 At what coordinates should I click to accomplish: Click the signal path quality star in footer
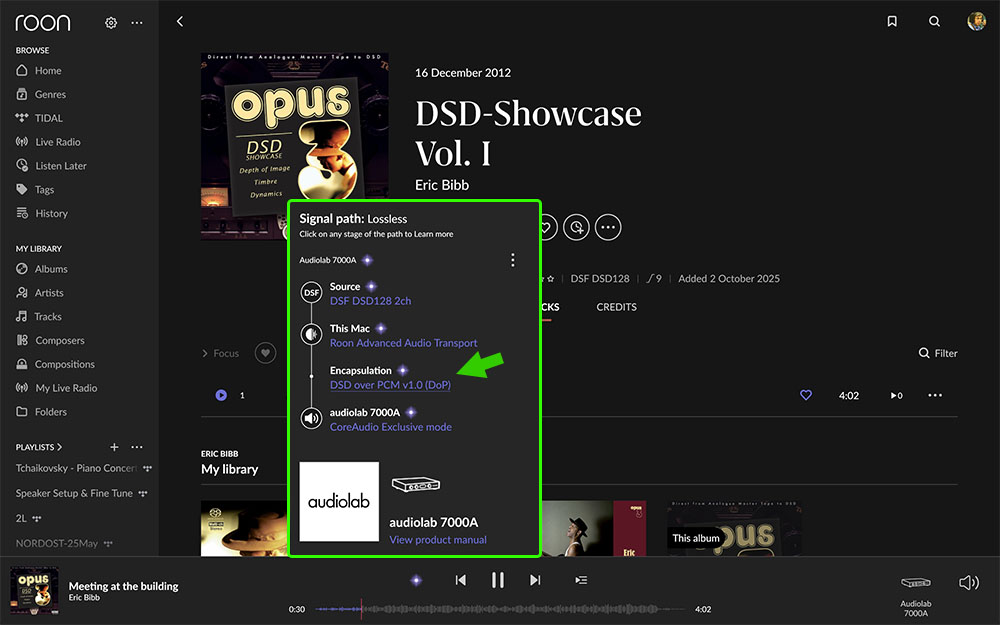(x=416, y=580)
